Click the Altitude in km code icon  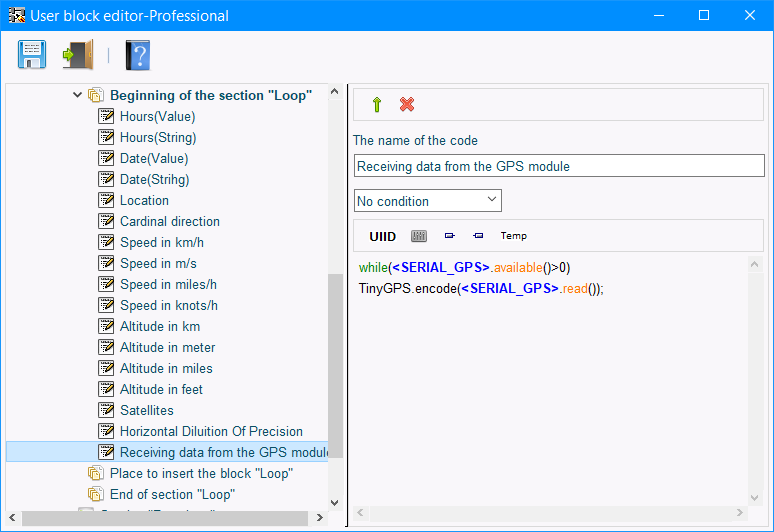[x=106, y=326]
